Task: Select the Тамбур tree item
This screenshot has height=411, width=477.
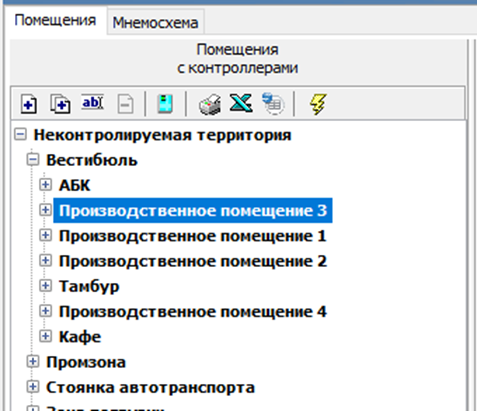Action: [89, 287]
